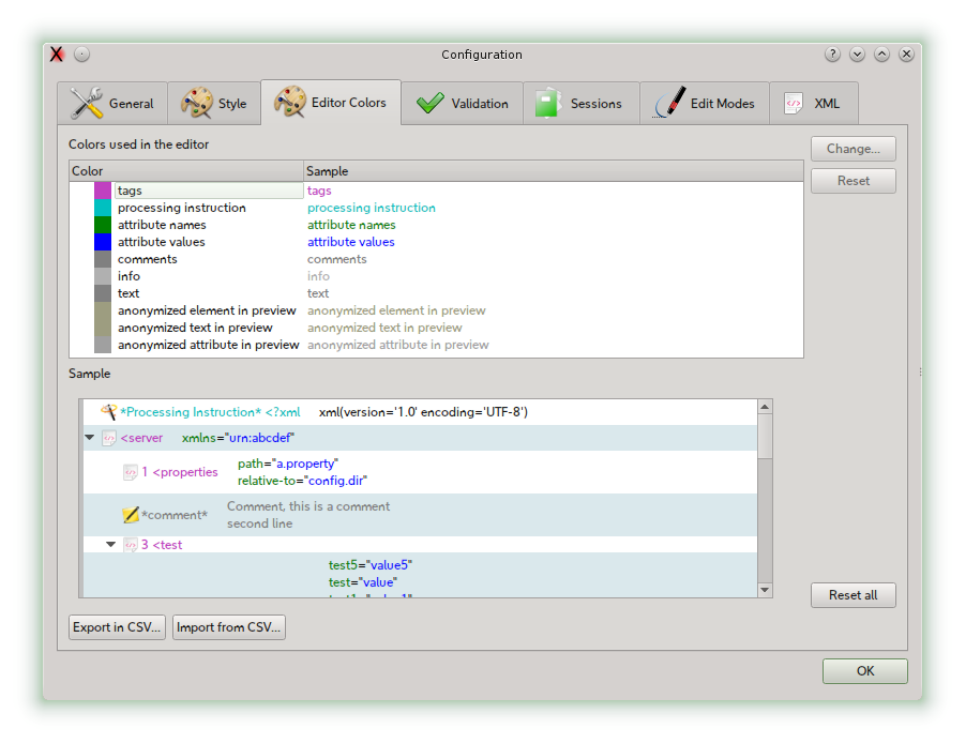Click the anonymized text in preview swatch
This screenshot has height=743, width=965.
(103, 328)
